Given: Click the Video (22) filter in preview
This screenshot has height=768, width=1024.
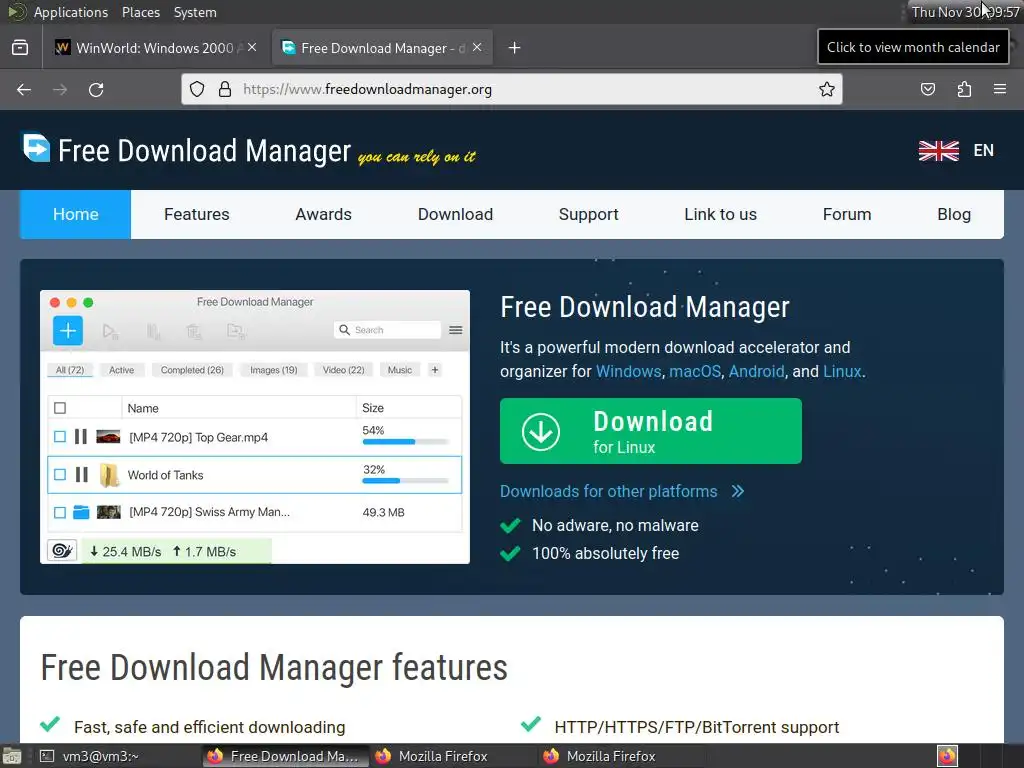Looking at the screenshot, I should [344, 370].
